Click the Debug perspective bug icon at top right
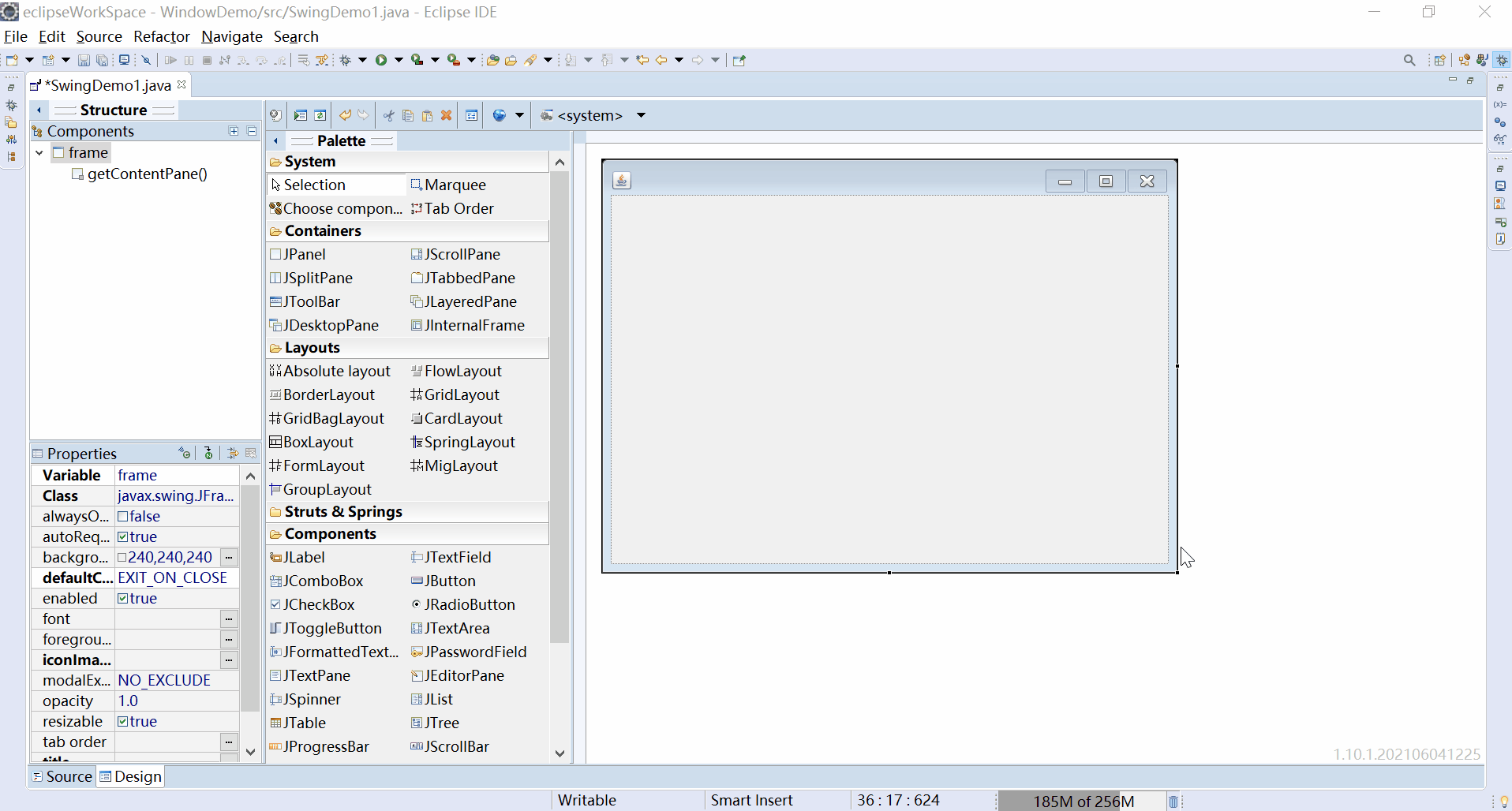This screenshot has width=1512, height=811. [x=1502, y=60]
